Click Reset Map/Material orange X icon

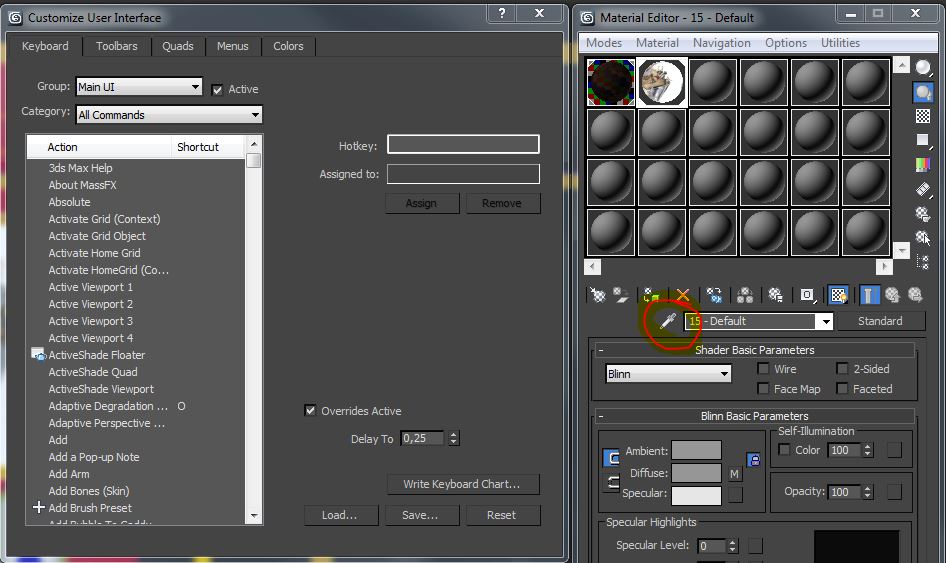pos(682,294)
